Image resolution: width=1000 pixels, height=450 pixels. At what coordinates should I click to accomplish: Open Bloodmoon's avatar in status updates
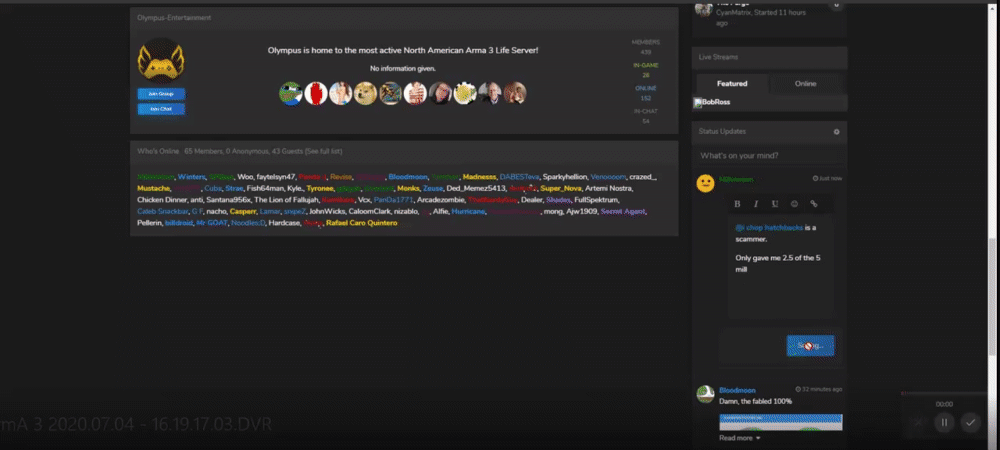coord(705,395)
